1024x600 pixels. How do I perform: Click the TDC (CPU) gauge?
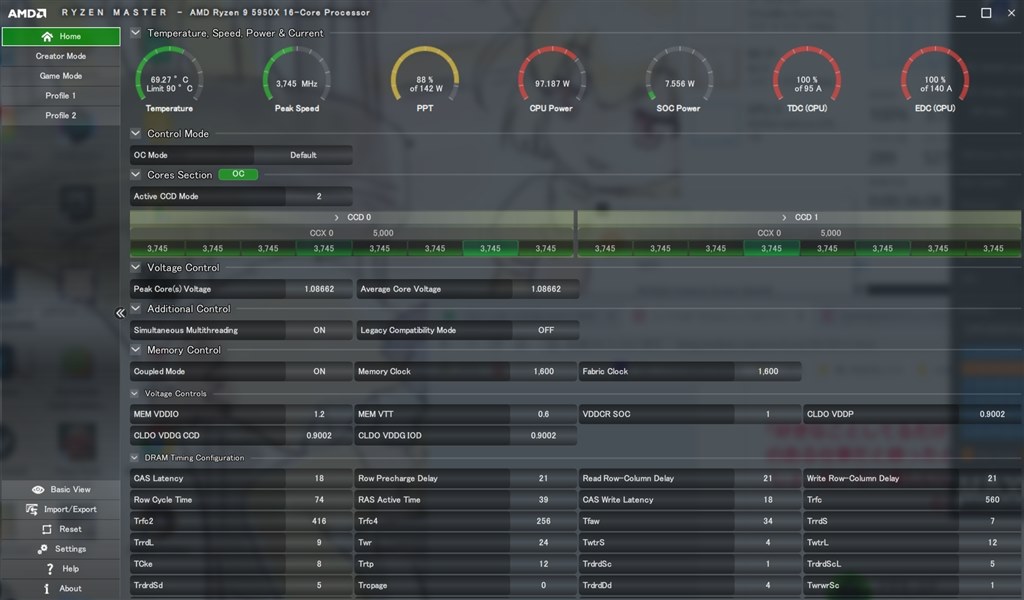(x=807, y=79)
